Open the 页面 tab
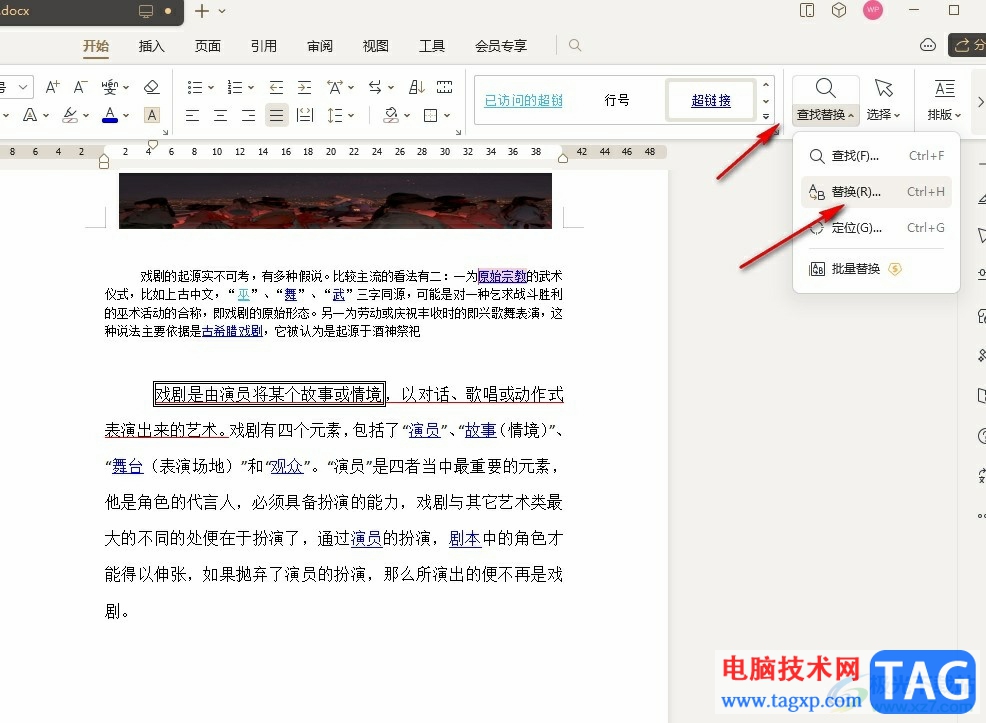The image size is (986, 723). pos(208,46)
